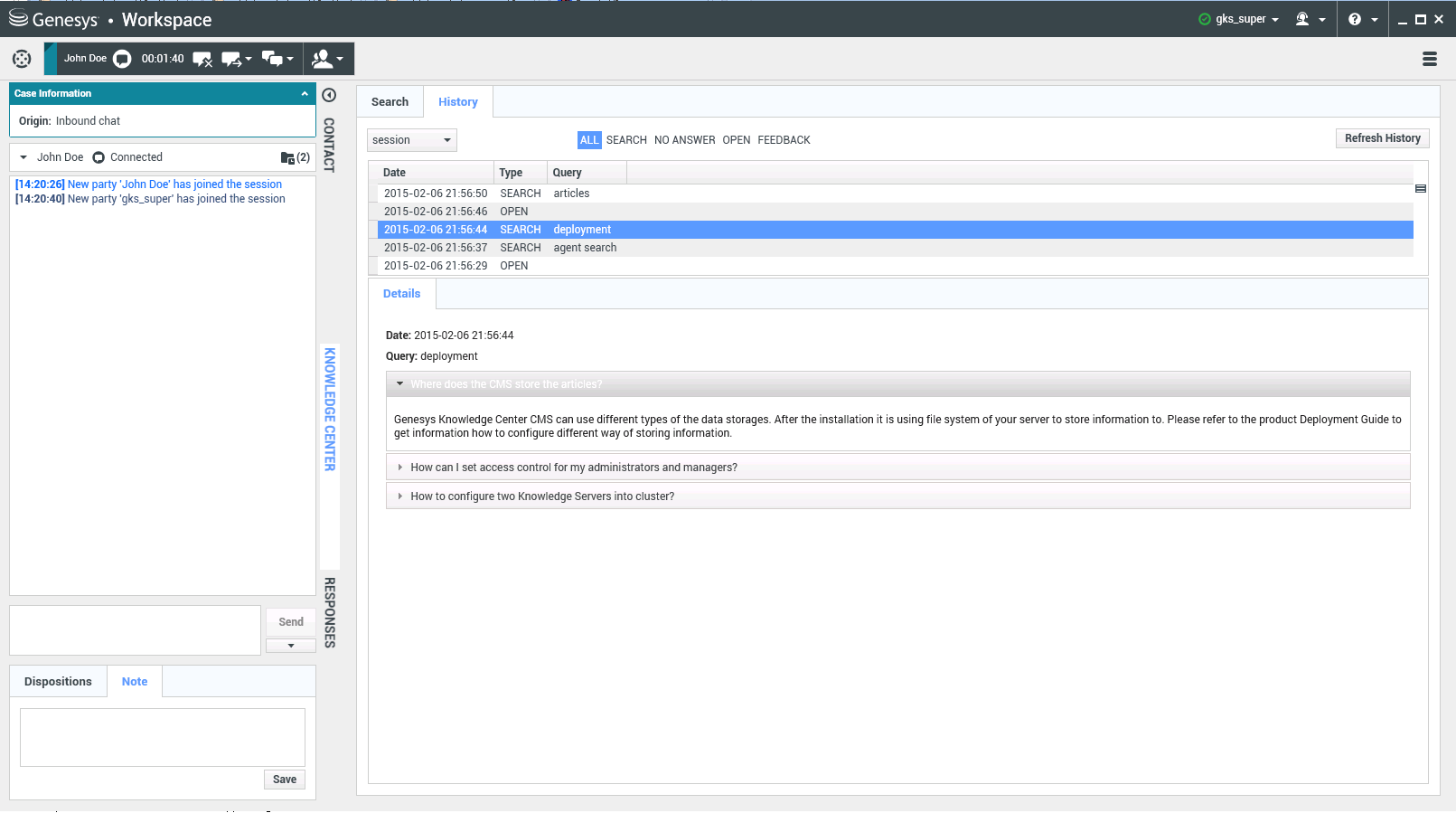End the chat with the release icon
The height and width of the screenshot is (813, 1456).
click(x=202, y=59)
